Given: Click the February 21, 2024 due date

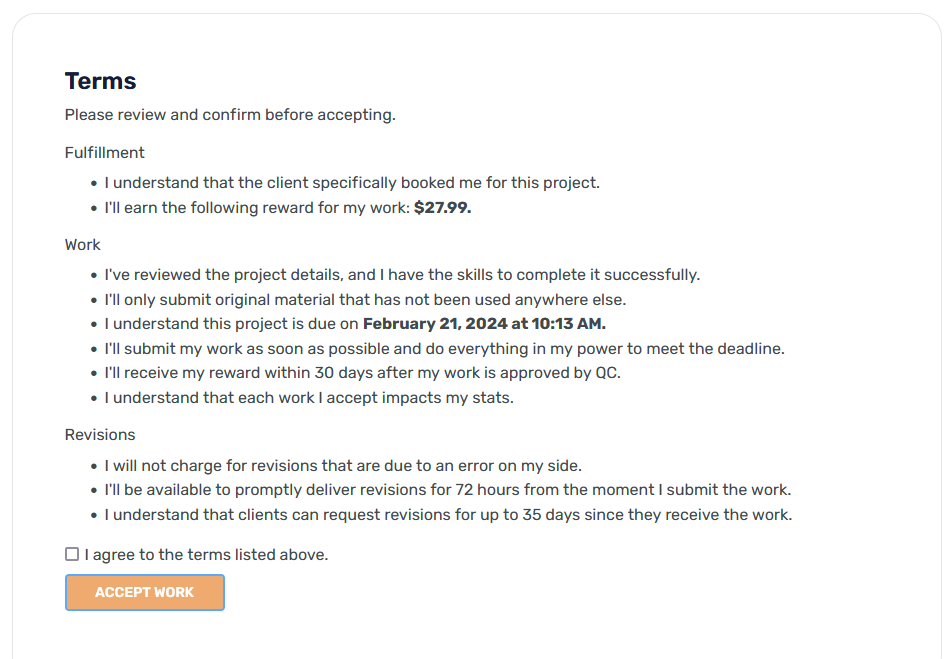Looking at the screenshot, I should click(484, 324).
